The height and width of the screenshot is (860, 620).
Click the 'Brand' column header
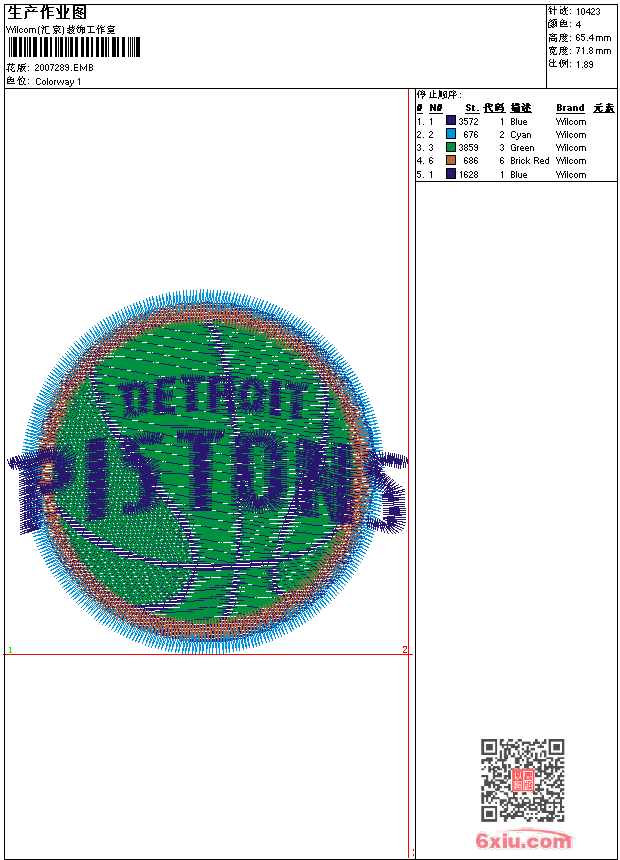[x=570, y=108]
